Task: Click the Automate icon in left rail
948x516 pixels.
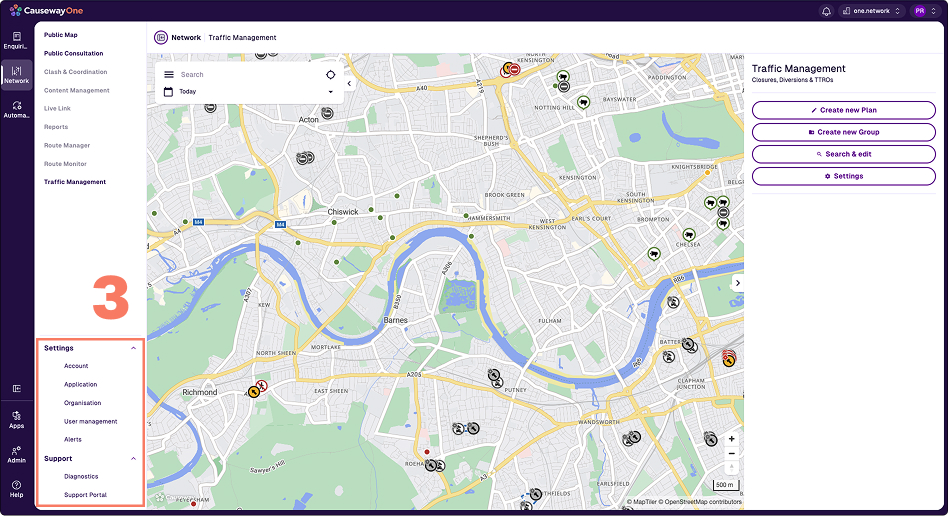Action: coord(17,109)
